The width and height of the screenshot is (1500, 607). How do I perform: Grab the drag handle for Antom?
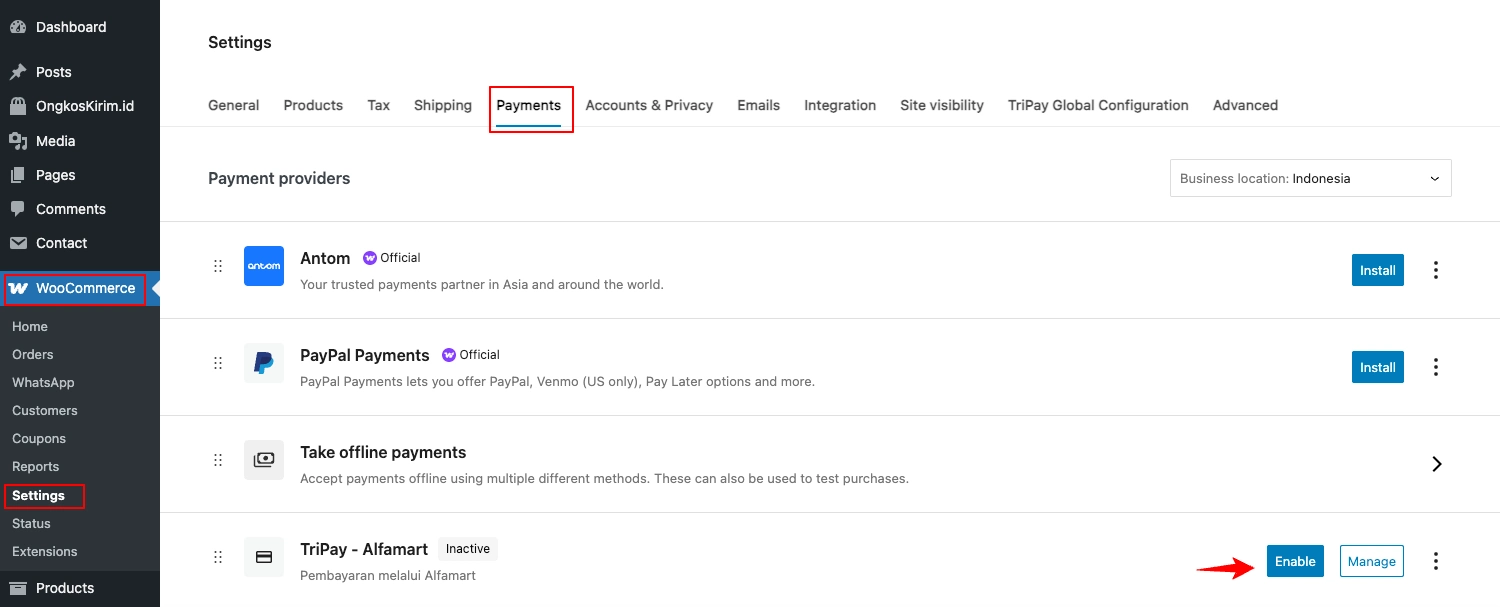tap(218, 266)
